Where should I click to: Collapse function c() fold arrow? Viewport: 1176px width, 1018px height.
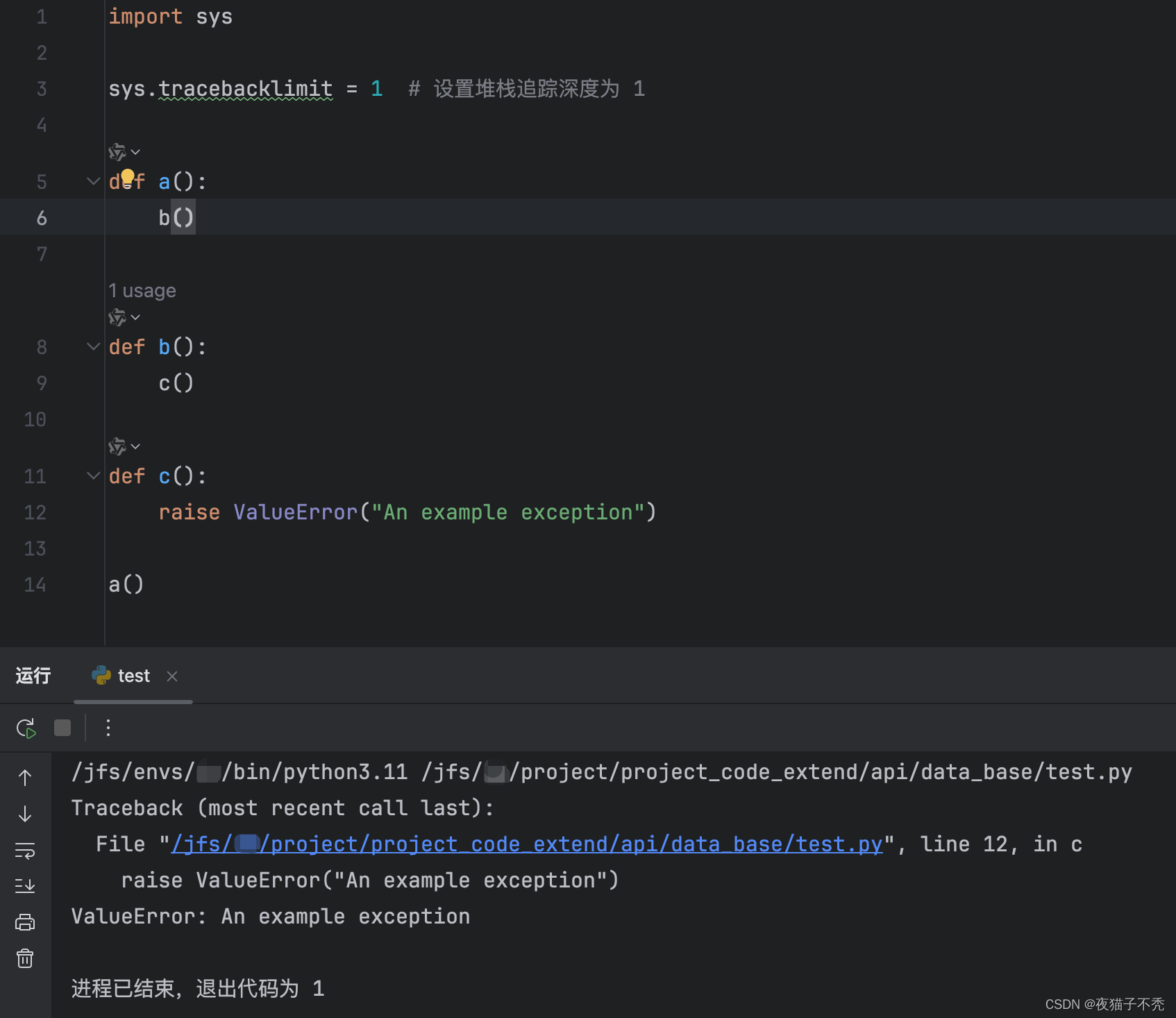pyautogui.click(x=93, y=476)
